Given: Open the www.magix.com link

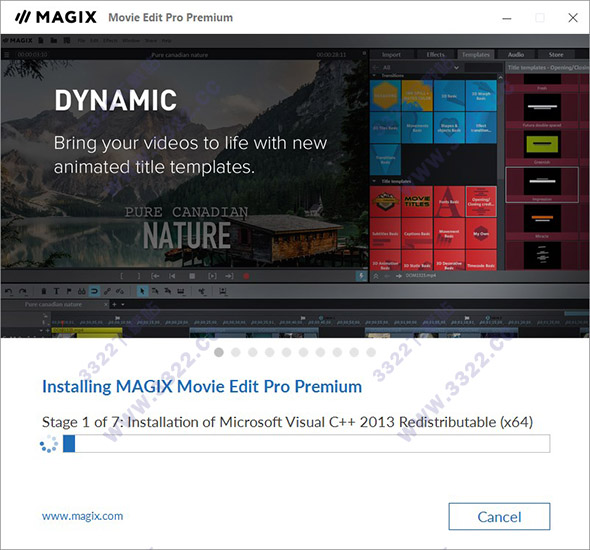Looking at the screenshot, I should tap(82, 516).
